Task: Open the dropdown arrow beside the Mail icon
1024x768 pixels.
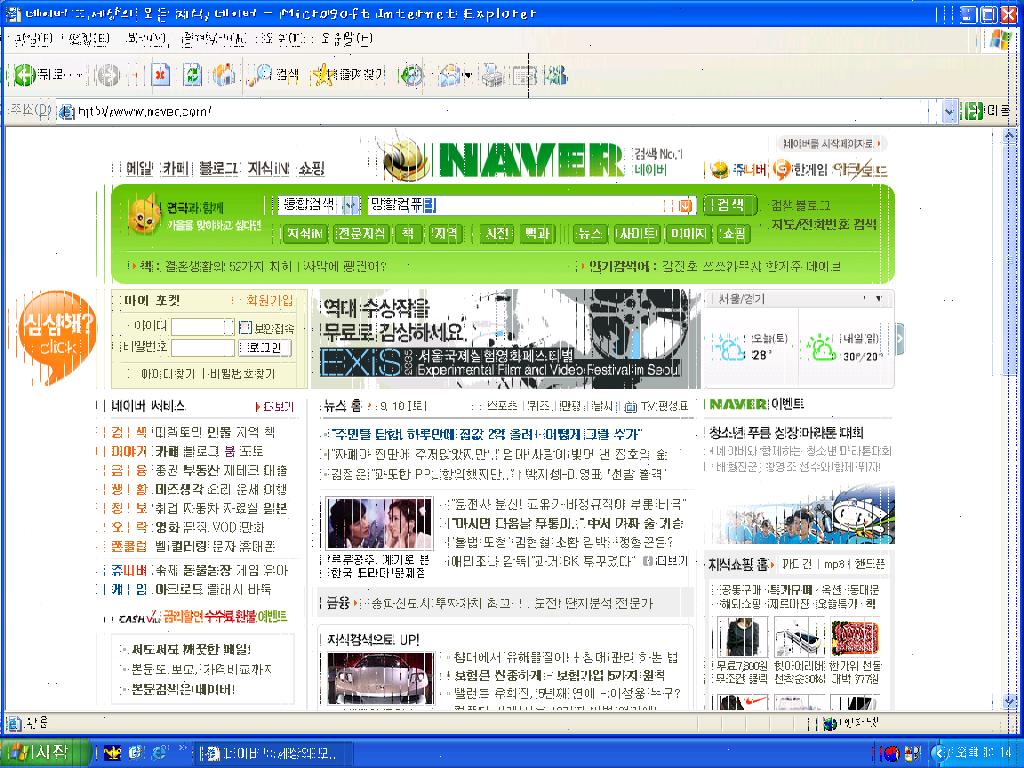Action: (467, 76)
